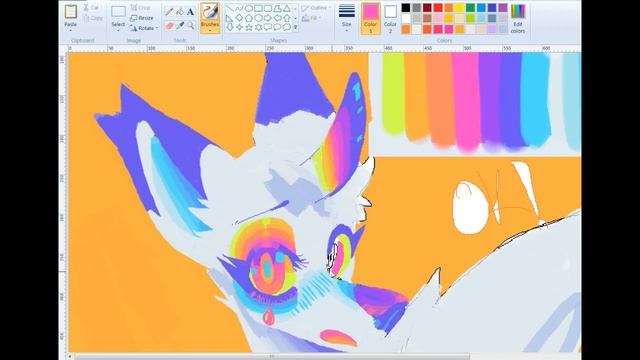Choose the Down arrow shape
Image resolution: width=640 pixels, height=360 pixels.
(x=230, y=27)
